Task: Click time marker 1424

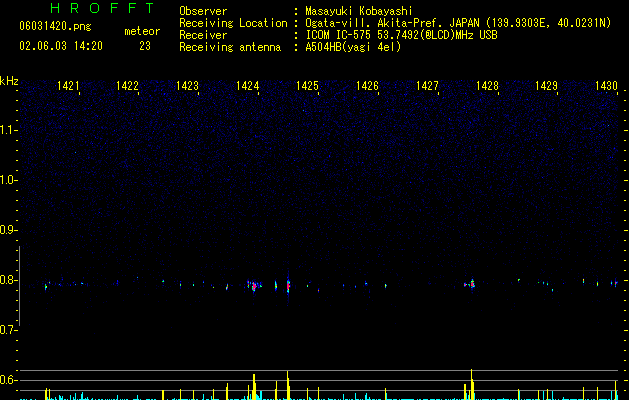Action: click(248, 86)
